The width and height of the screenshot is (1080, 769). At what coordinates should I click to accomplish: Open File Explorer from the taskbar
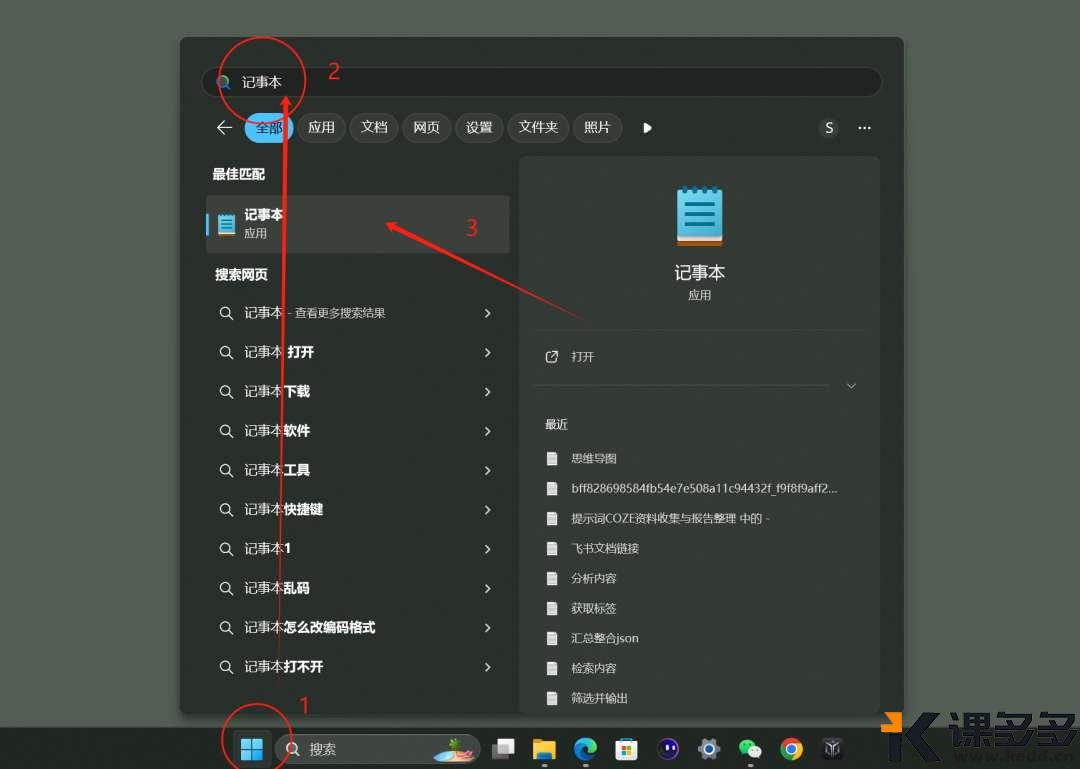[544, 748]
